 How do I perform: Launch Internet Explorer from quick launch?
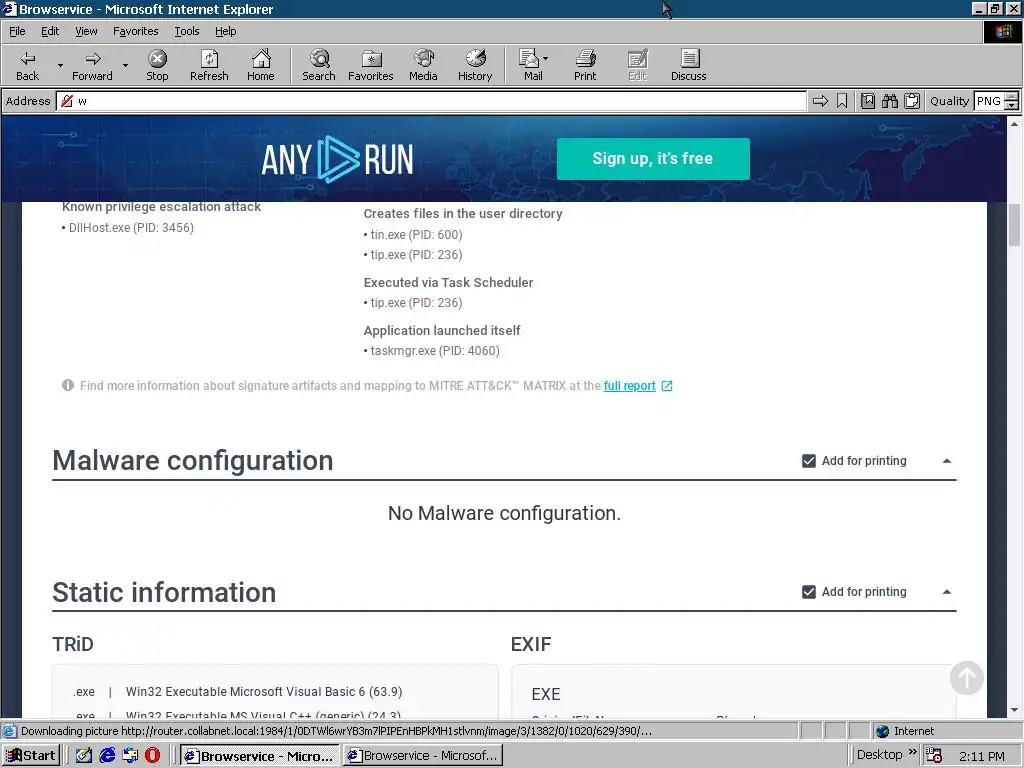107,756
